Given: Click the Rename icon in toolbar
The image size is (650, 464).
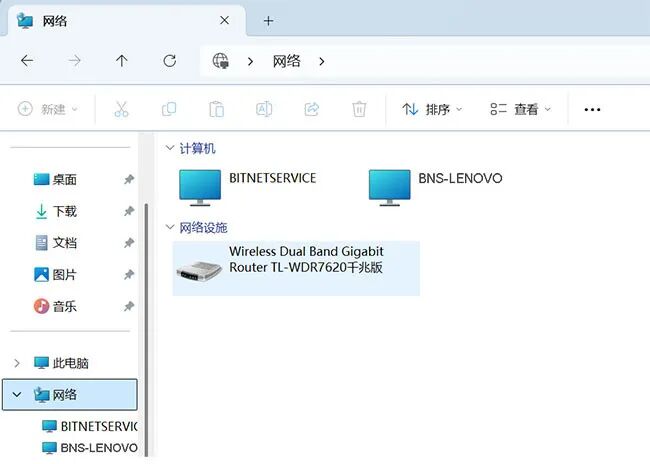Looking at the screenshot, I should [x=264, y=109].
